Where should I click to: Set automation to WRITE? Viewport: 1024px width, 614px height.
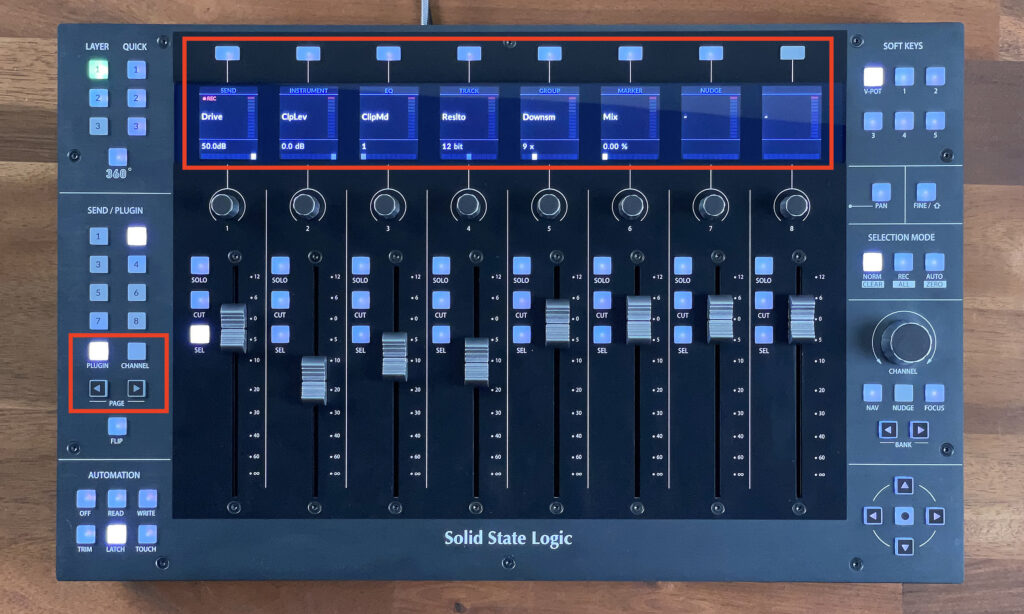tap(147, 498)
